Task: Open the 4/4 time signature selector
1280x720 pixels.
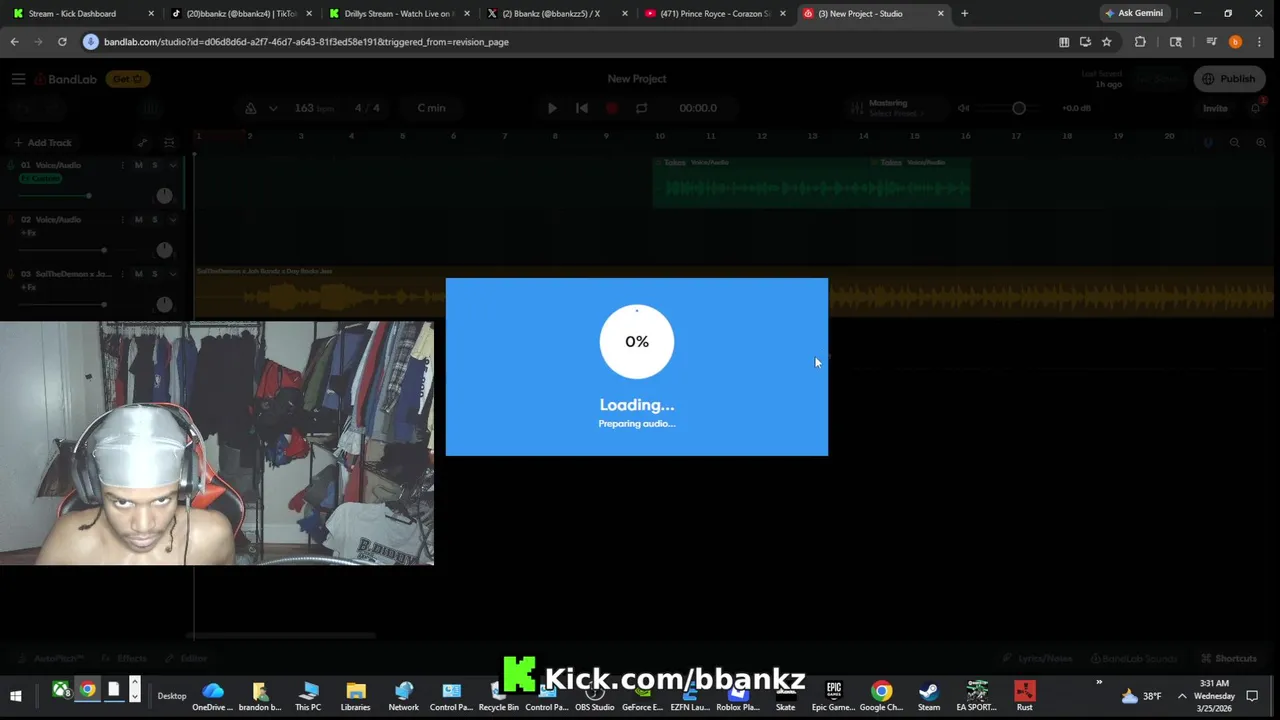Action: [367, 108]
